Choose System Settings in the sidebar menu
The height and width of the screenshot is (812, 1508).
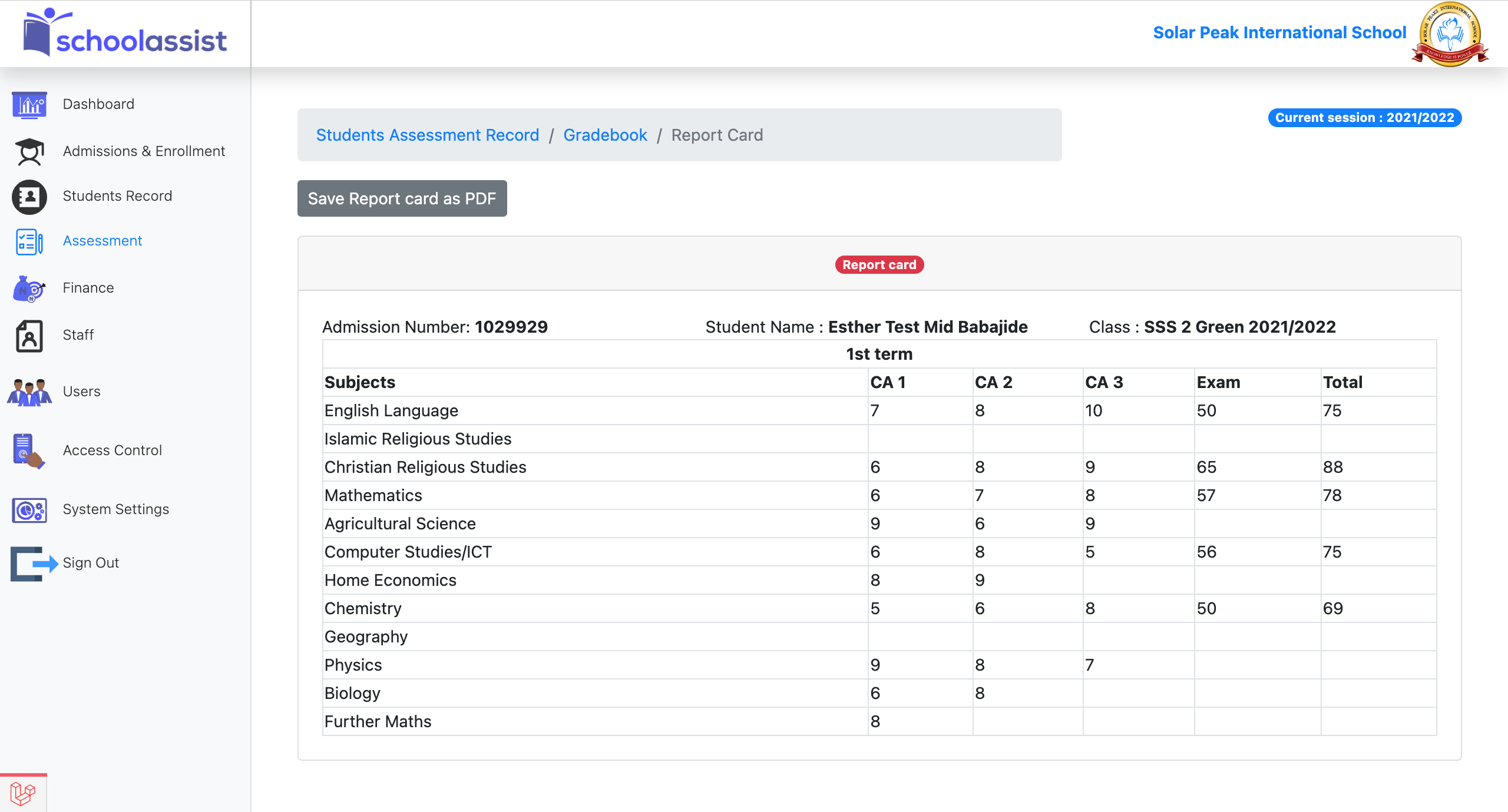tap(115, 509)
